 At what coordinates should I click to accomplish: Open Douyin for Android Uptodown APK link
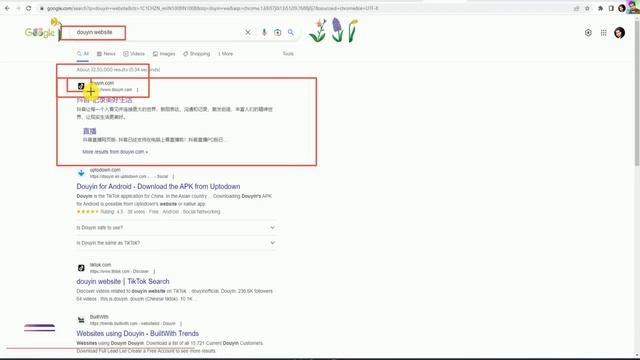(158, 187)
